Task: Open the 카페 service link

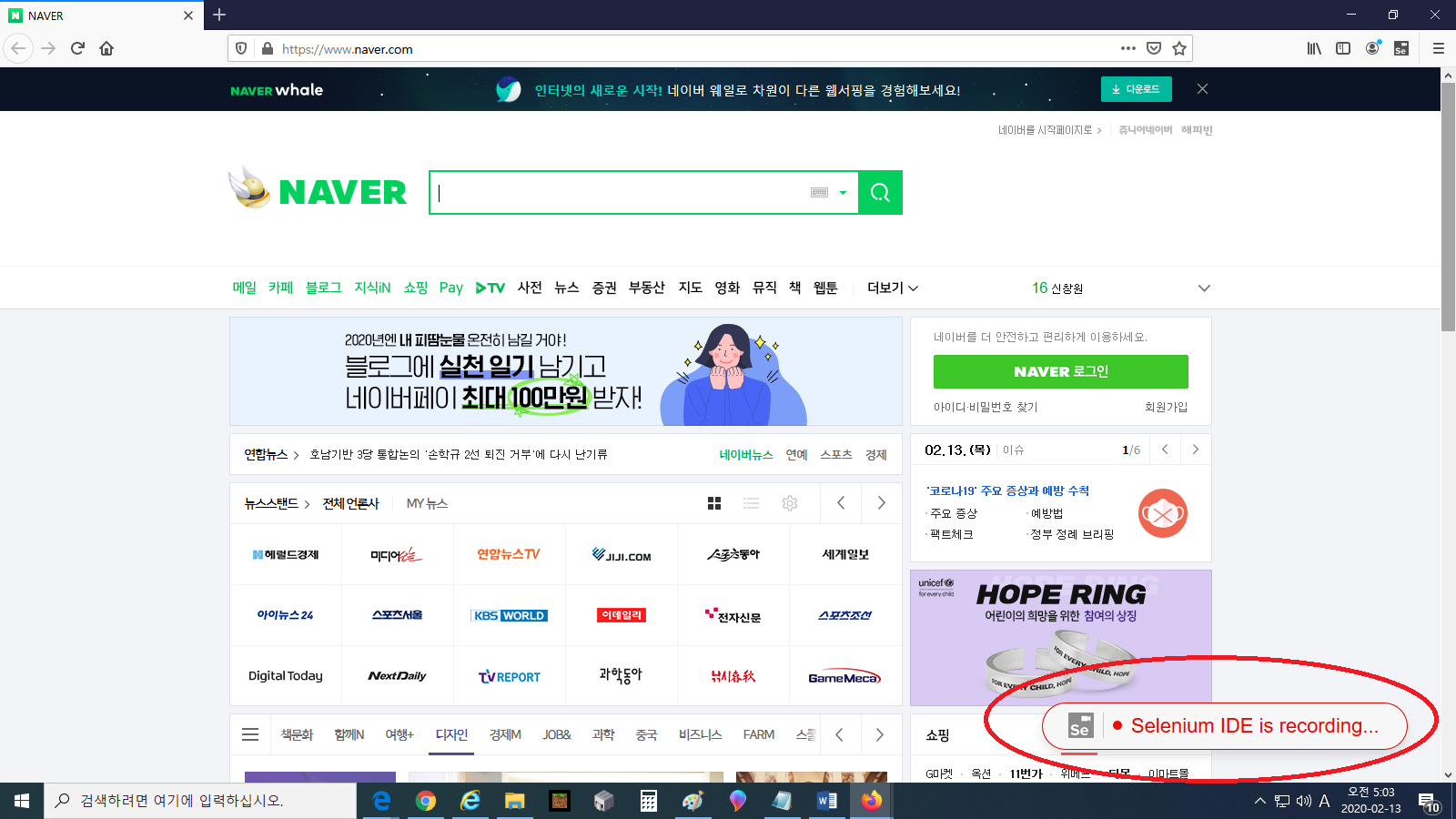Action: (x=280, y=288)
